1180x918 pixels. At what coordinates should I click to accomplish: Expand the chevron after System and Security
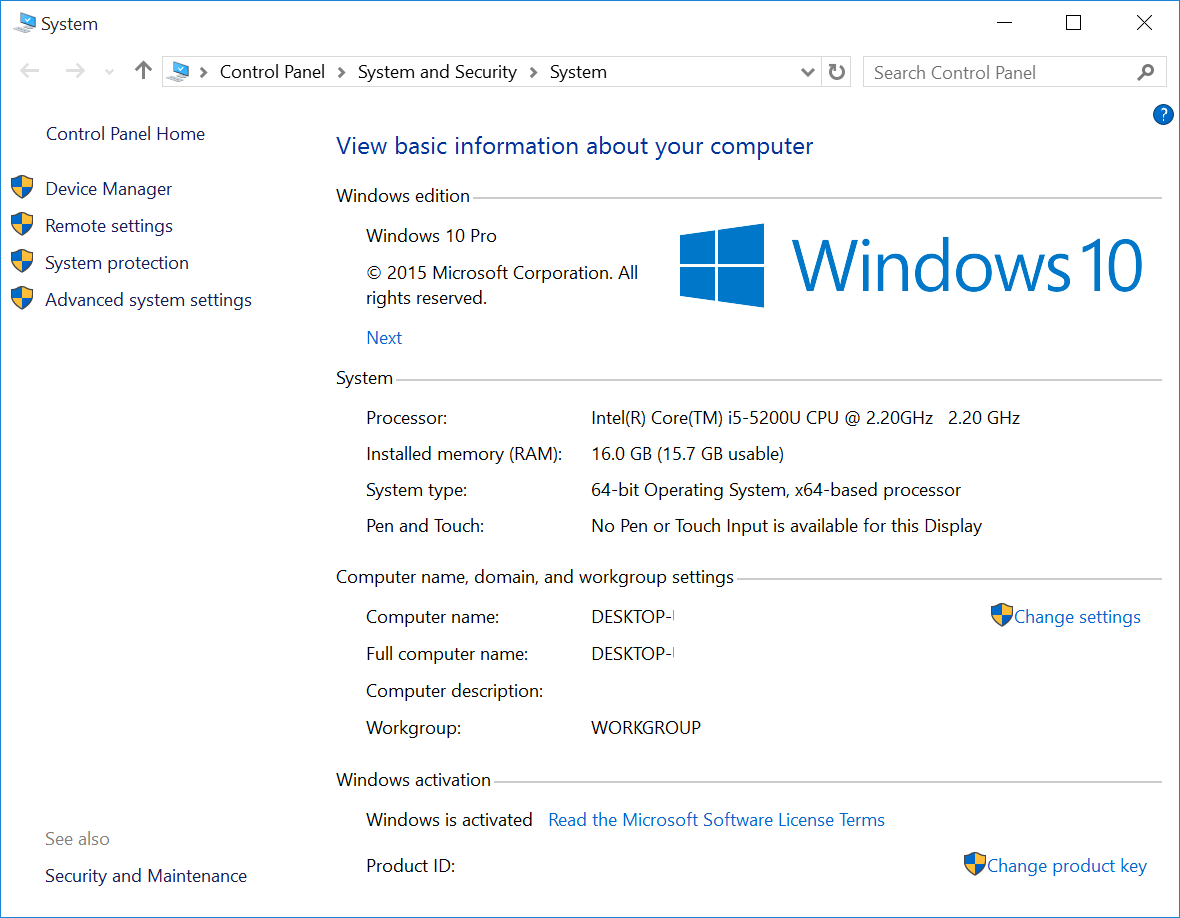click(534, 72)
